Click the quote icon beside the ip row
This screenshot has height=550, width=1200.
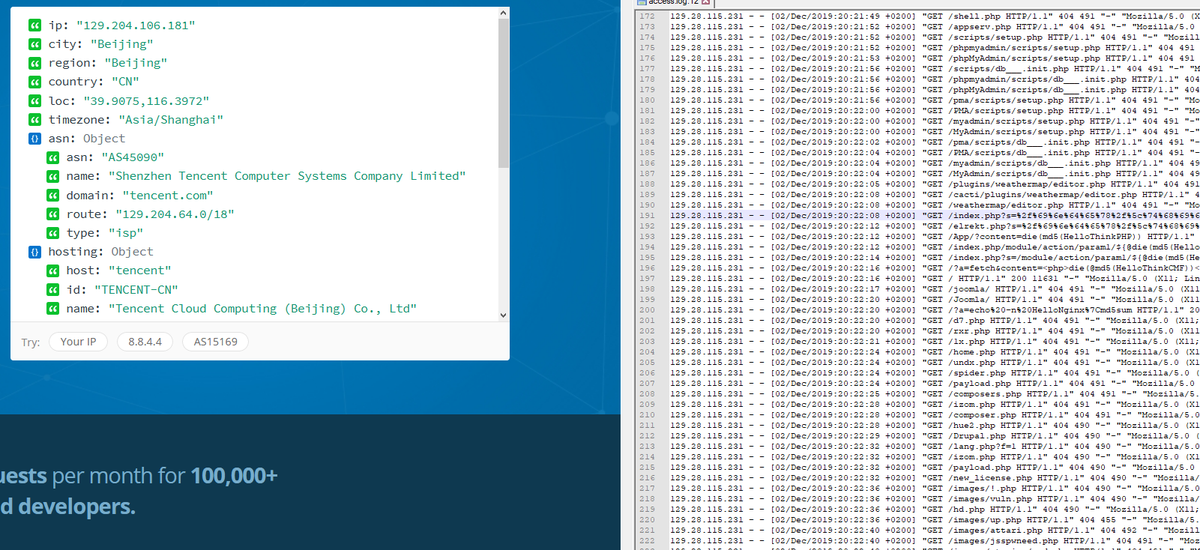pos(36,26)
